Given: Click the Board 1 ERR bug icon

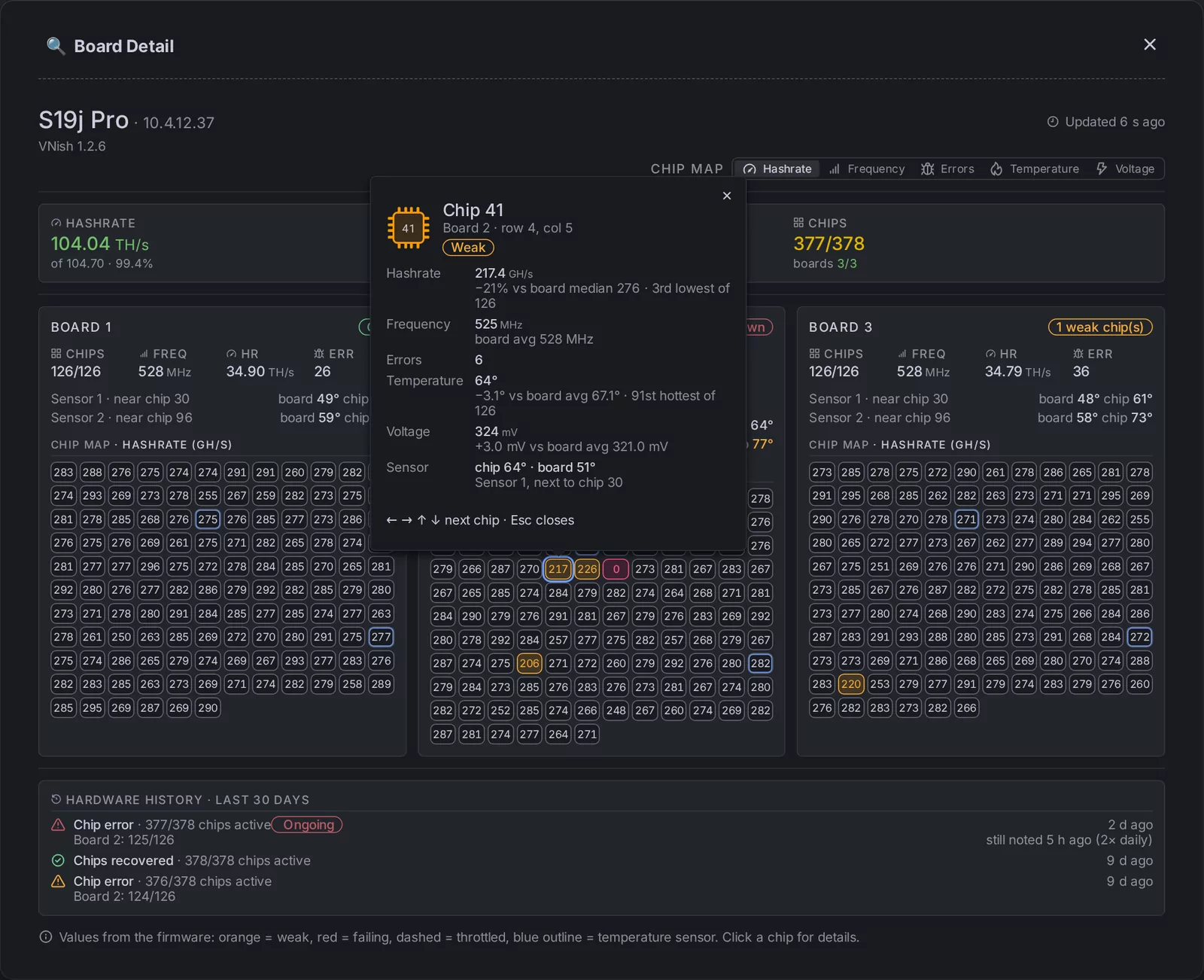Looking at the screenshot, I should pyautogui.click(x=319, y=354).
